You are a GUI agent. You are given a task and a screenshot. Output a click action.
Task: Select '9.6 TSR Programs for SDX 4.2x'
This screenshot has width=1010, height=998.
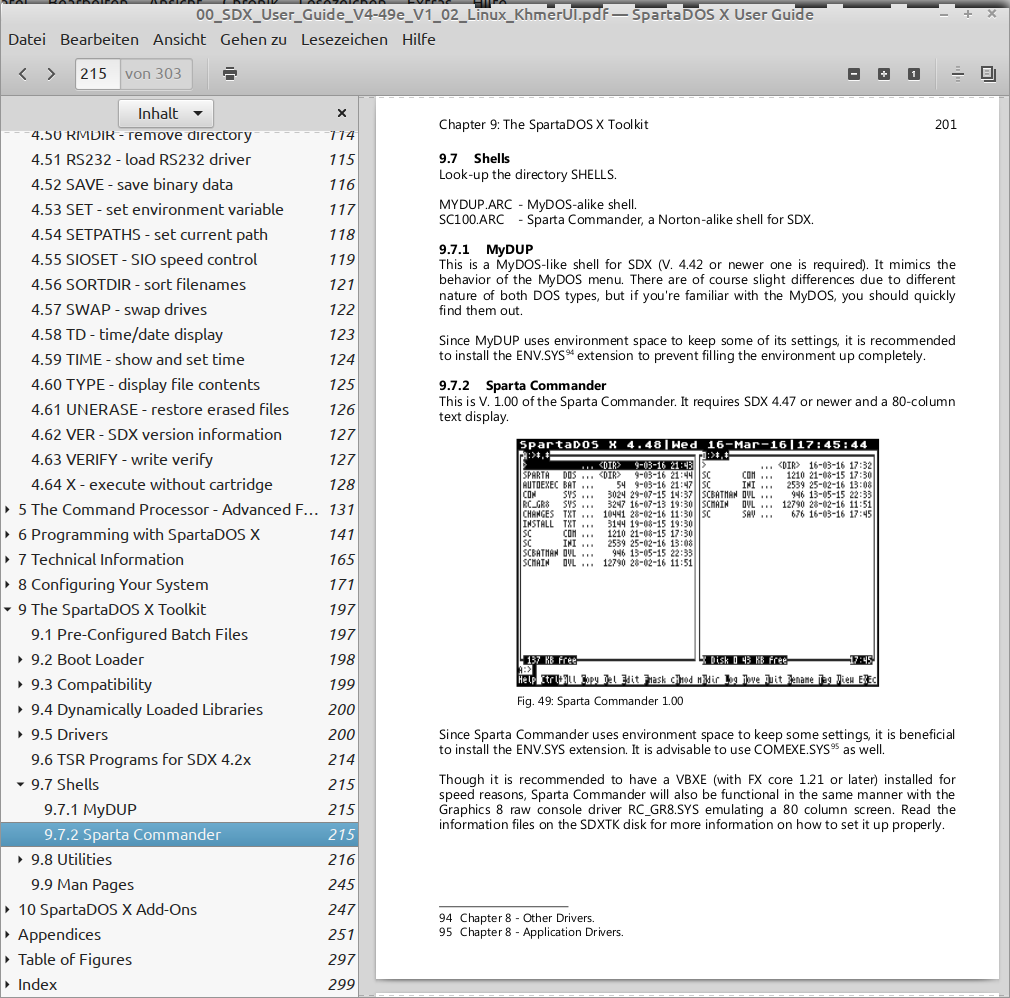click(x=179, y=760)
